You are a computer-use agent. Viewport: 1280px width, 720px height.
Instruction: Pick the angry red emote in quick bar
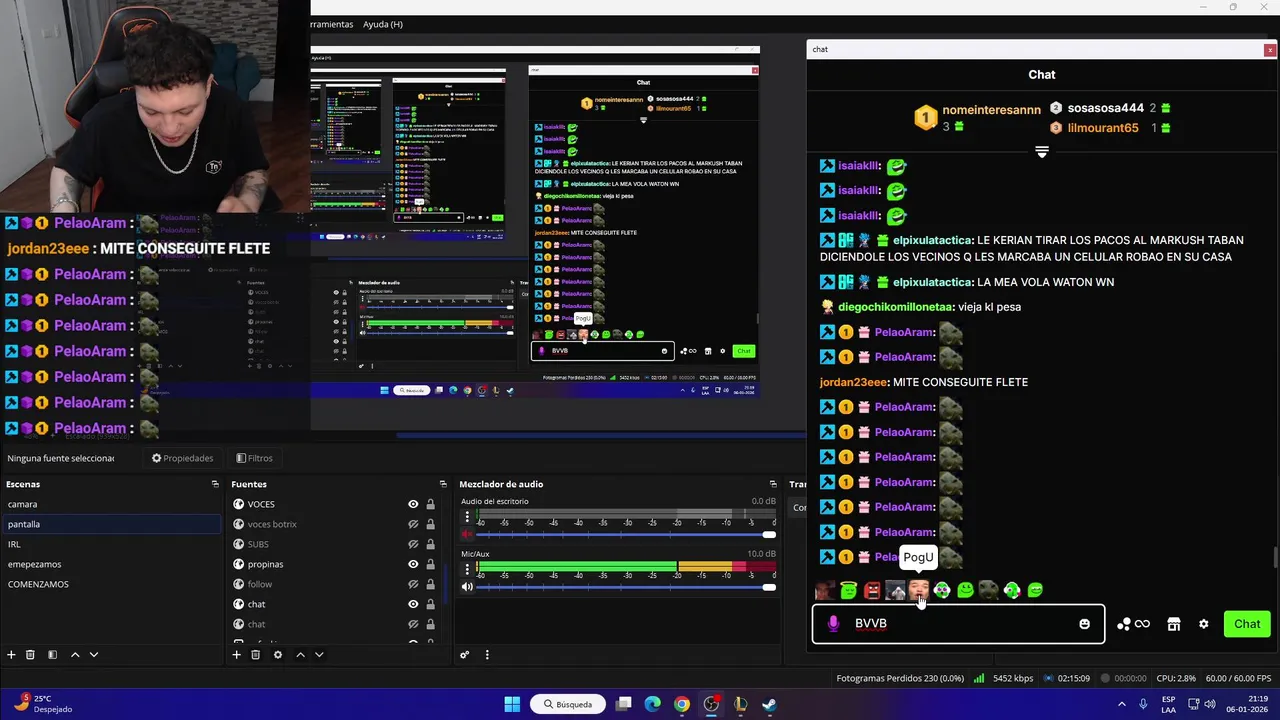coord(872,590)
